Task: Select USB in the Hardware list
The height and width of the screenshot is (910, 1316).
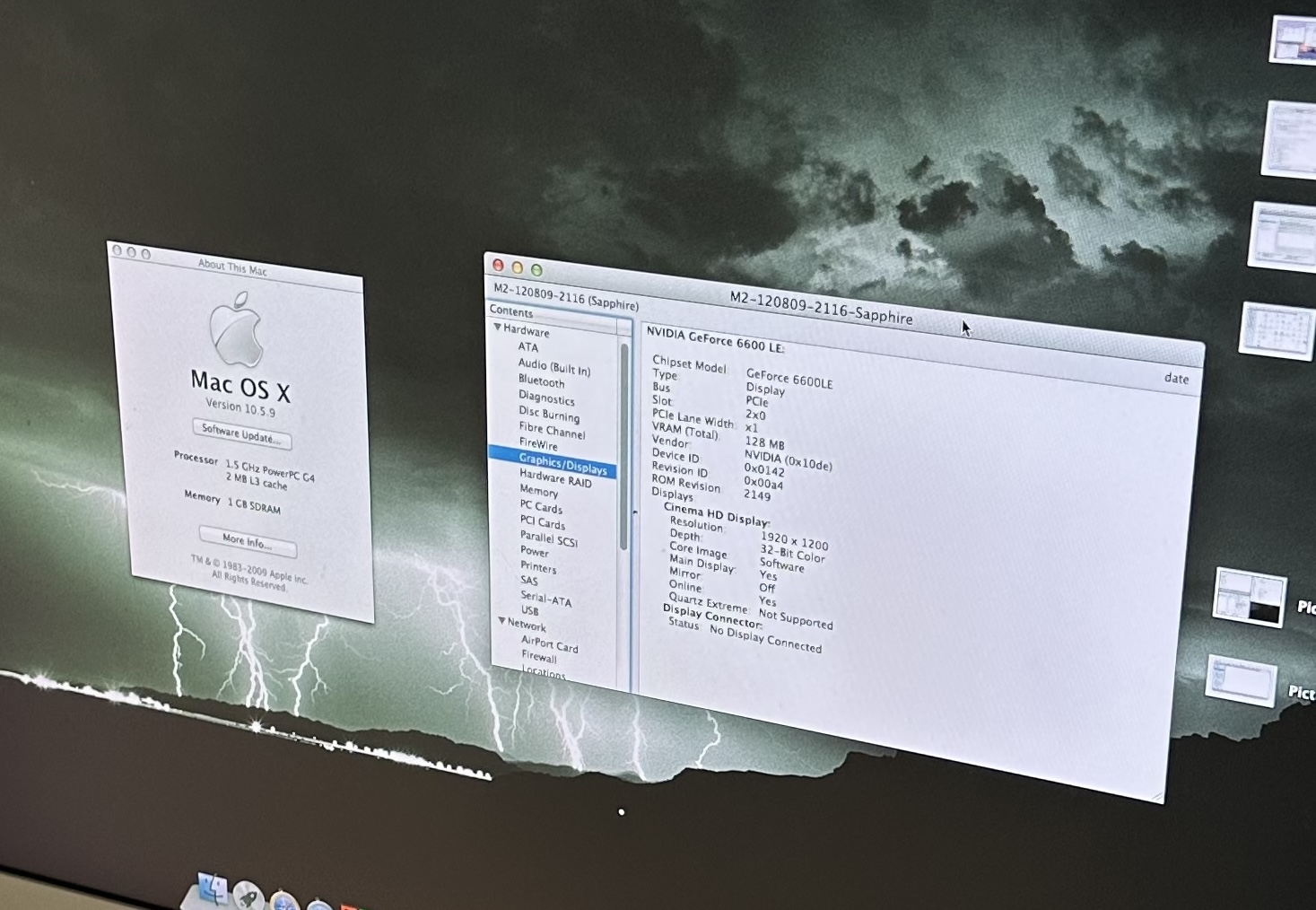Action: tap(529, 610)
